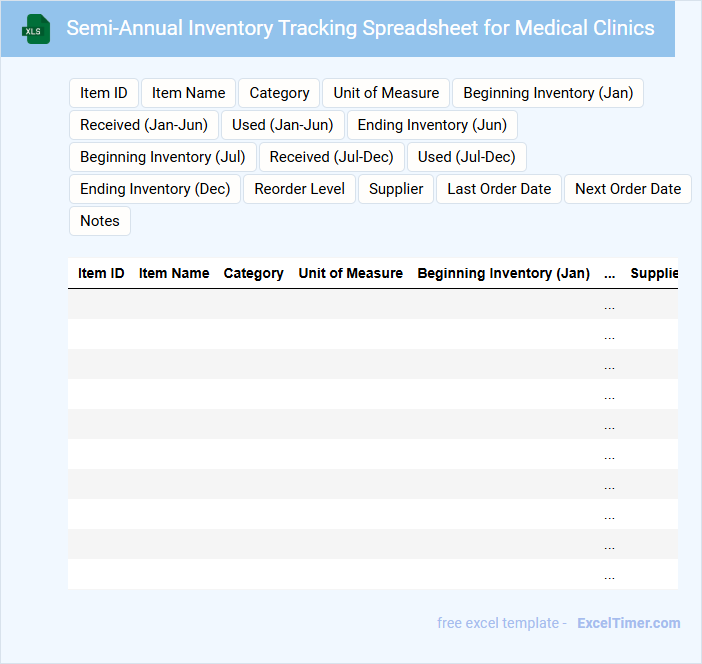This screenshot has width=702, height=664.
Task: Select the Ending Inventory (Jun) tag
Action: click(432, 125)
